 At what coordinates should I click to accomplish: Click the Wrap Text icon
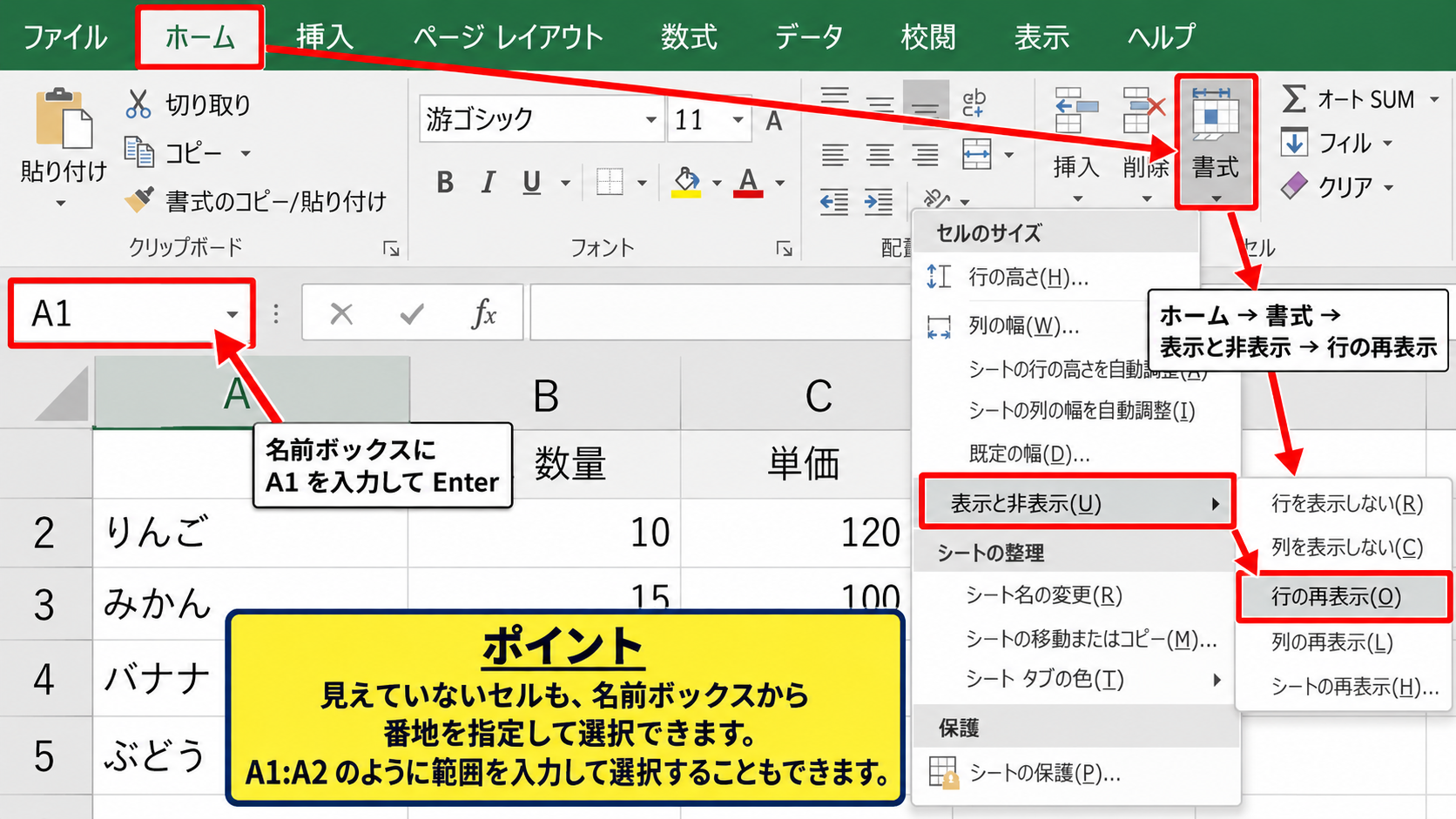click(x=974, y=103)
